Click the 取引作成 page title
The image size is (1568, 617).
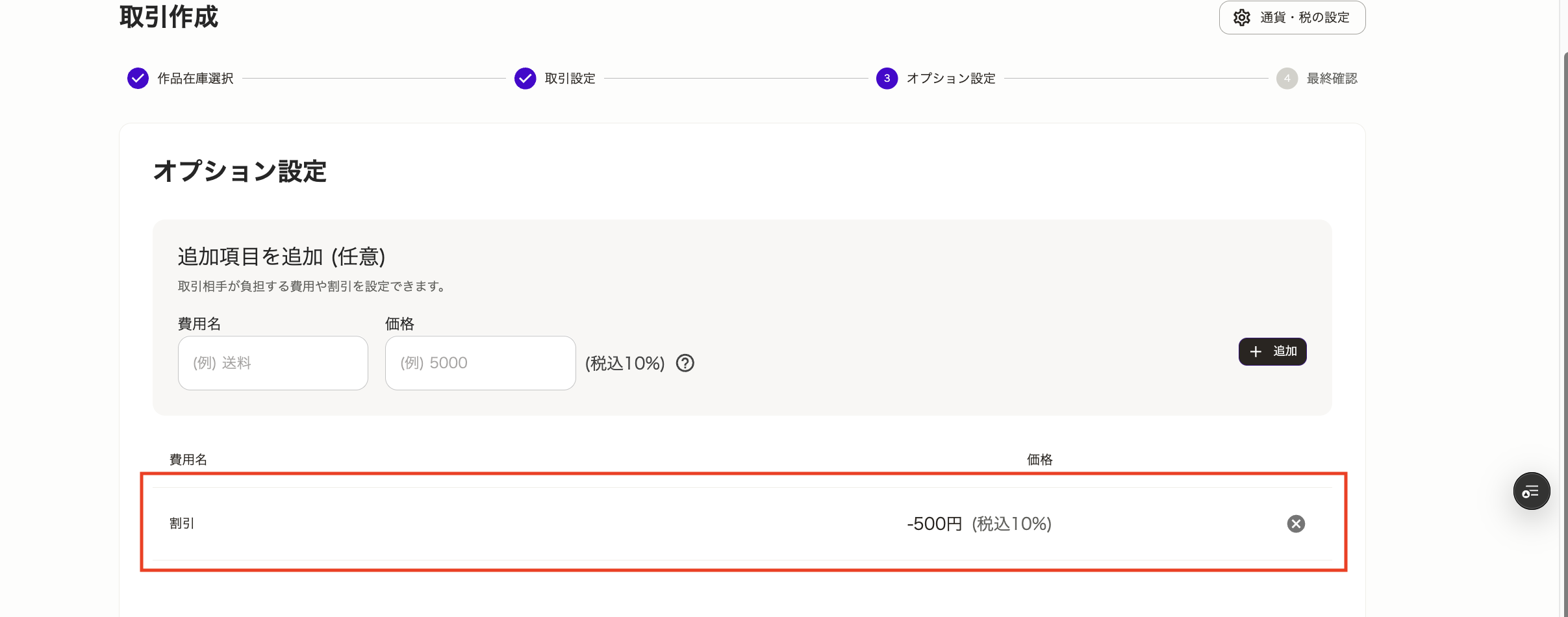click(169, 17)
